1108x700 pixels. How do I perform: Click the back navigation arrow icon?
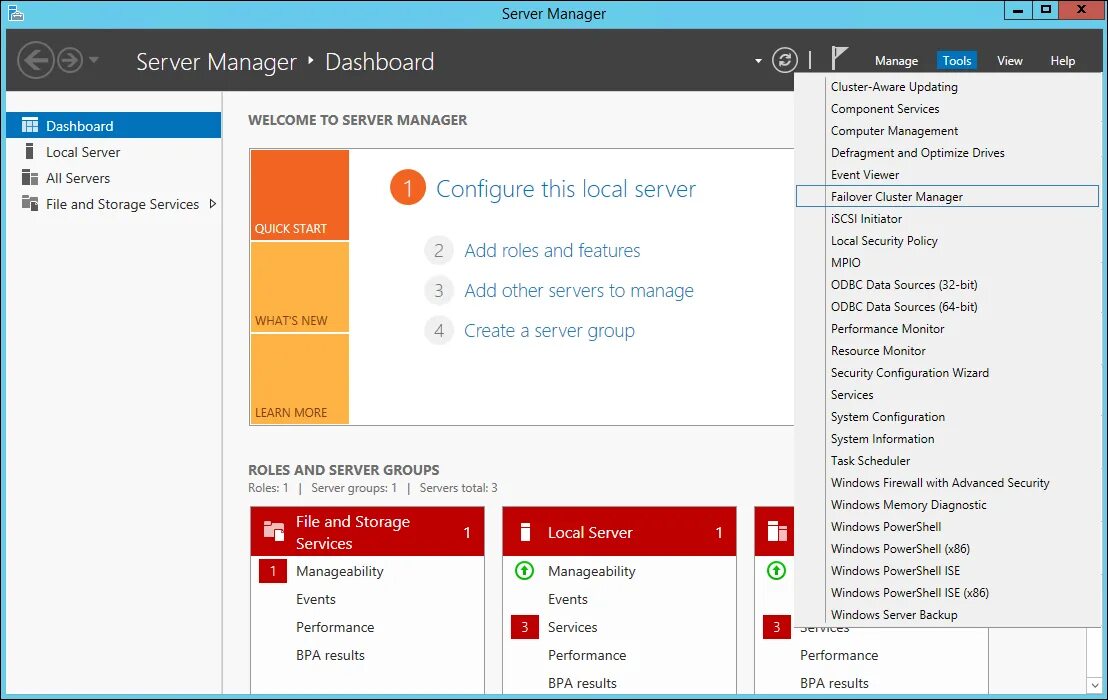[x=35, y=60]
